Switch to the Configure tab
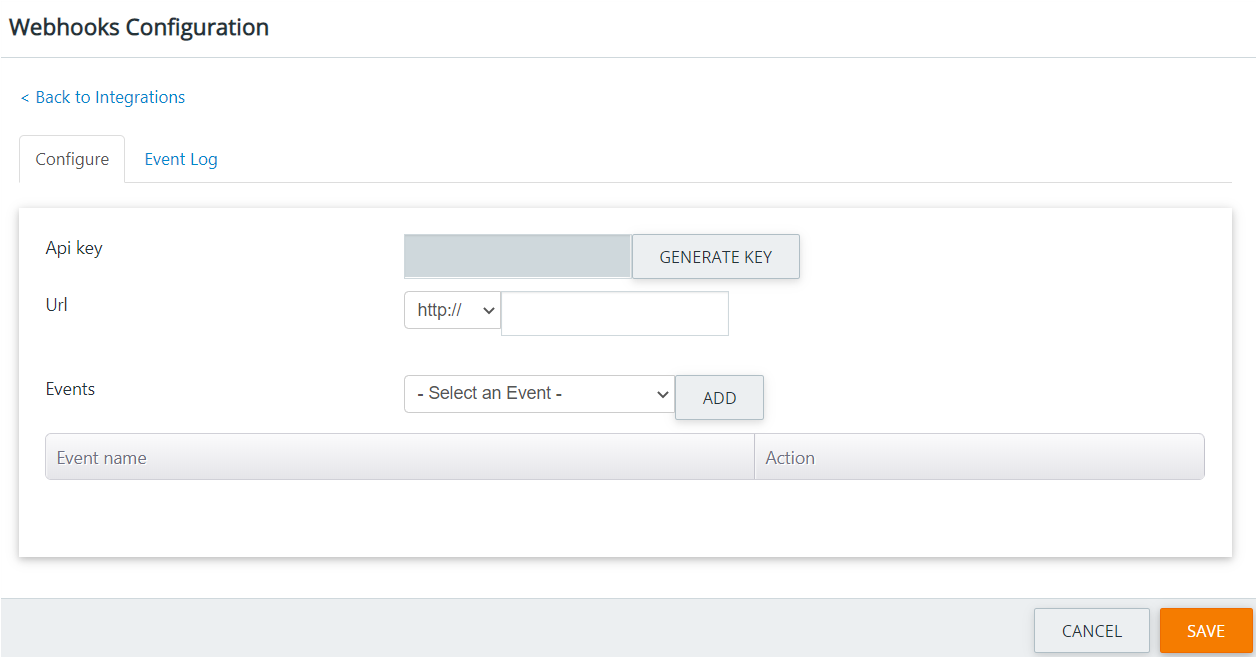This screenshot has height=658, width=1257. 72,159
